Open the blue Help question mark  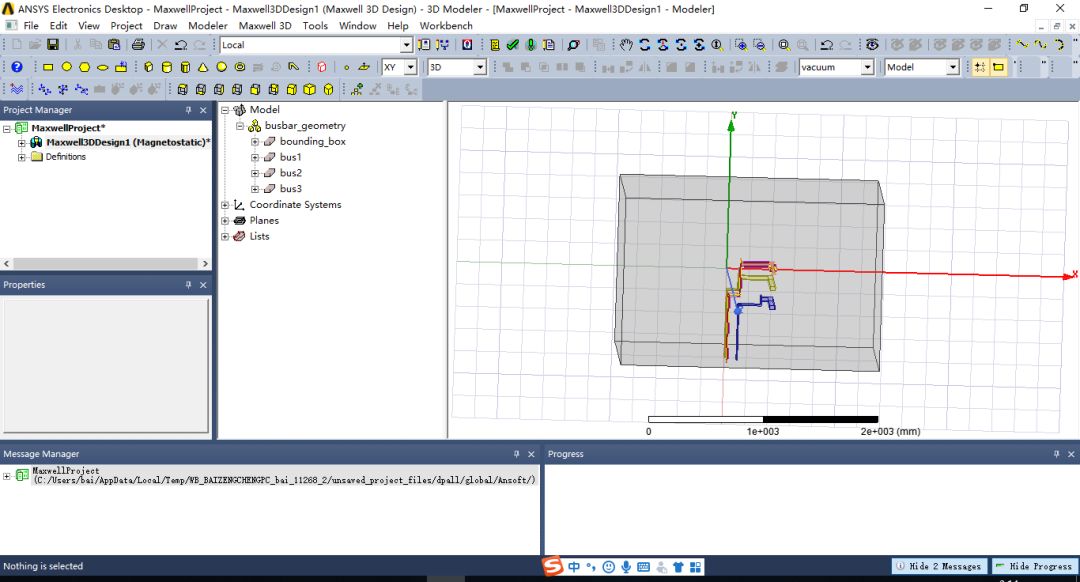pyautogui.click(x=17, y=67)
